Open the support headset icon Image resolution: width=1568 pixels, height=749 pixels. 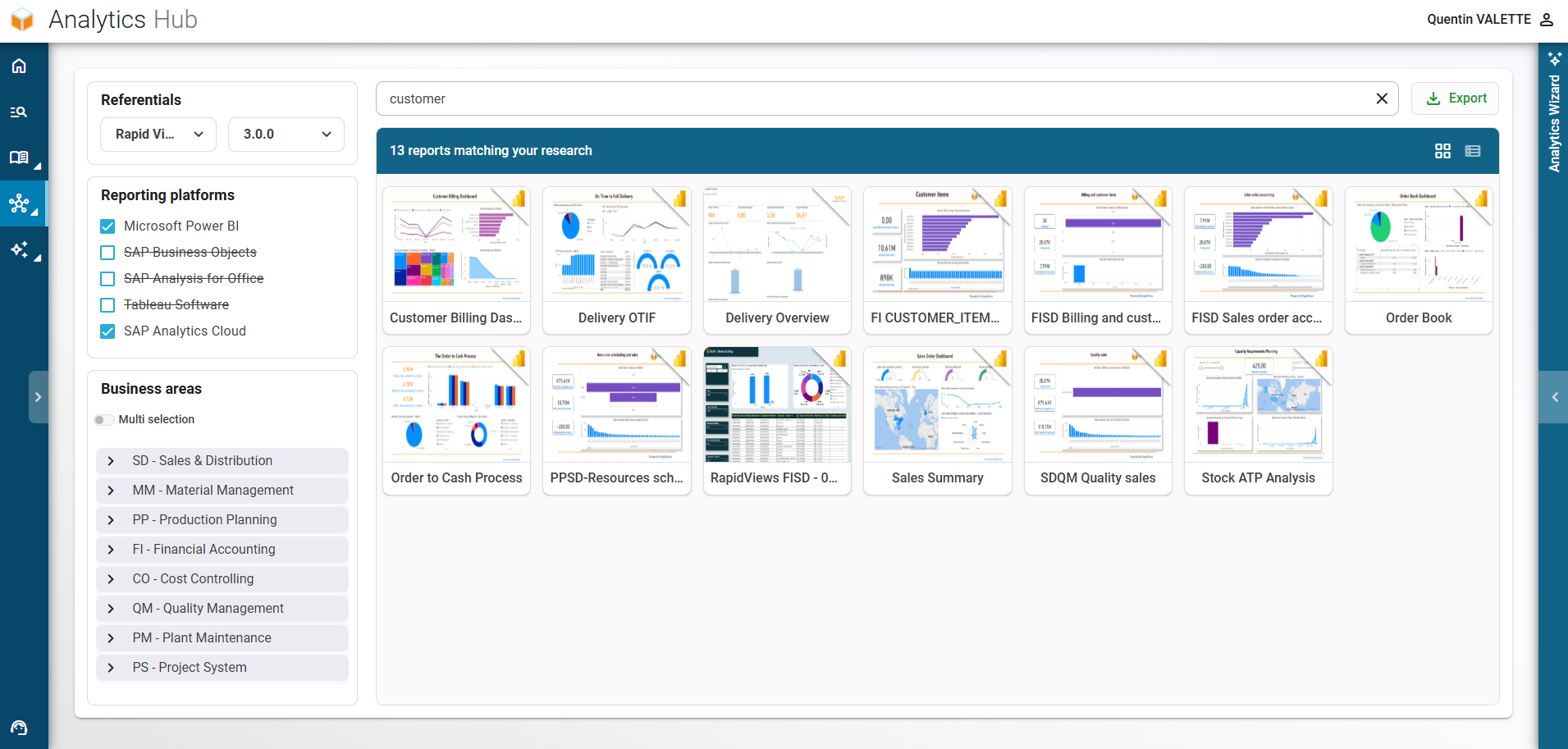click(x=19, y=728)
